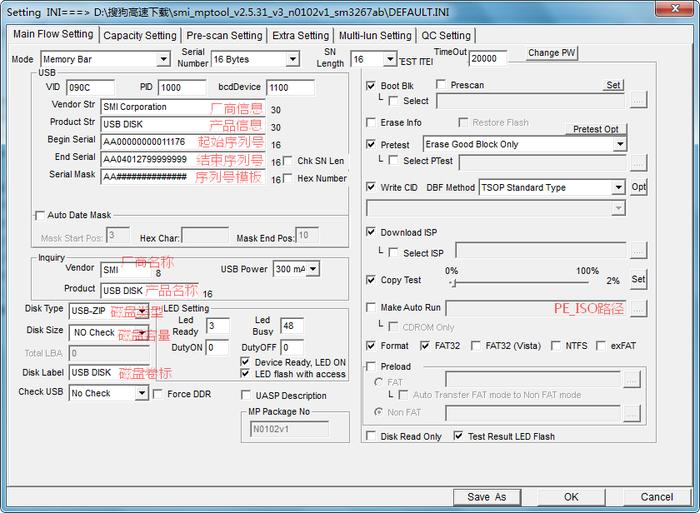Expand Pretest Erase Good Block Only dropdown
Screen dimensions: 700x513
(x=620, y=144)
